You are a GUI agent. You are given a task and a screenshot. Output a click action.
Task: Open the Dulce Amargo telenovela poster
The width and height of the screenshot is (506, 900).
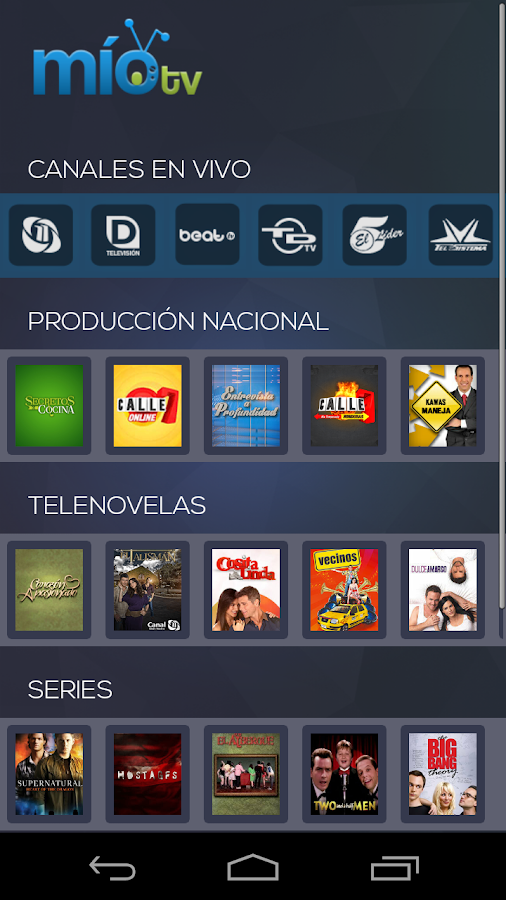pyautogui.click(x=442, y=590)
